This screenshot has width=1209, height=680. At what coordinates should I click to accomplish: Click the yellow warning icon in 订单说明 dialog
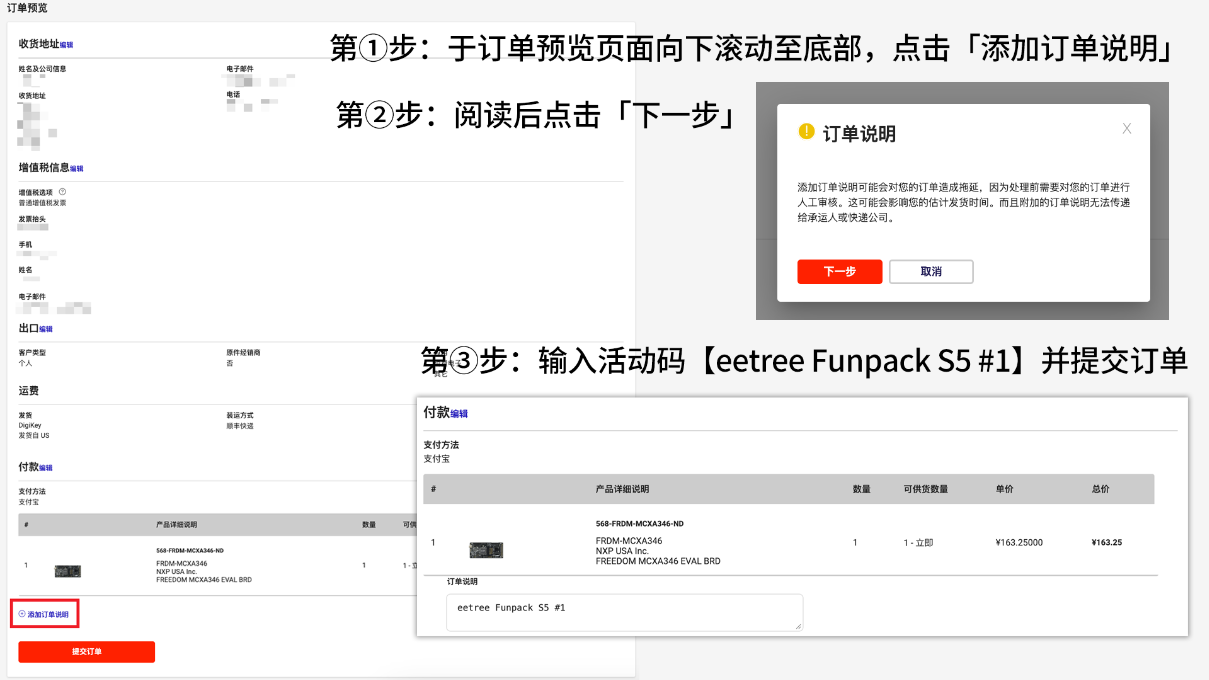(x=806, y=132)
